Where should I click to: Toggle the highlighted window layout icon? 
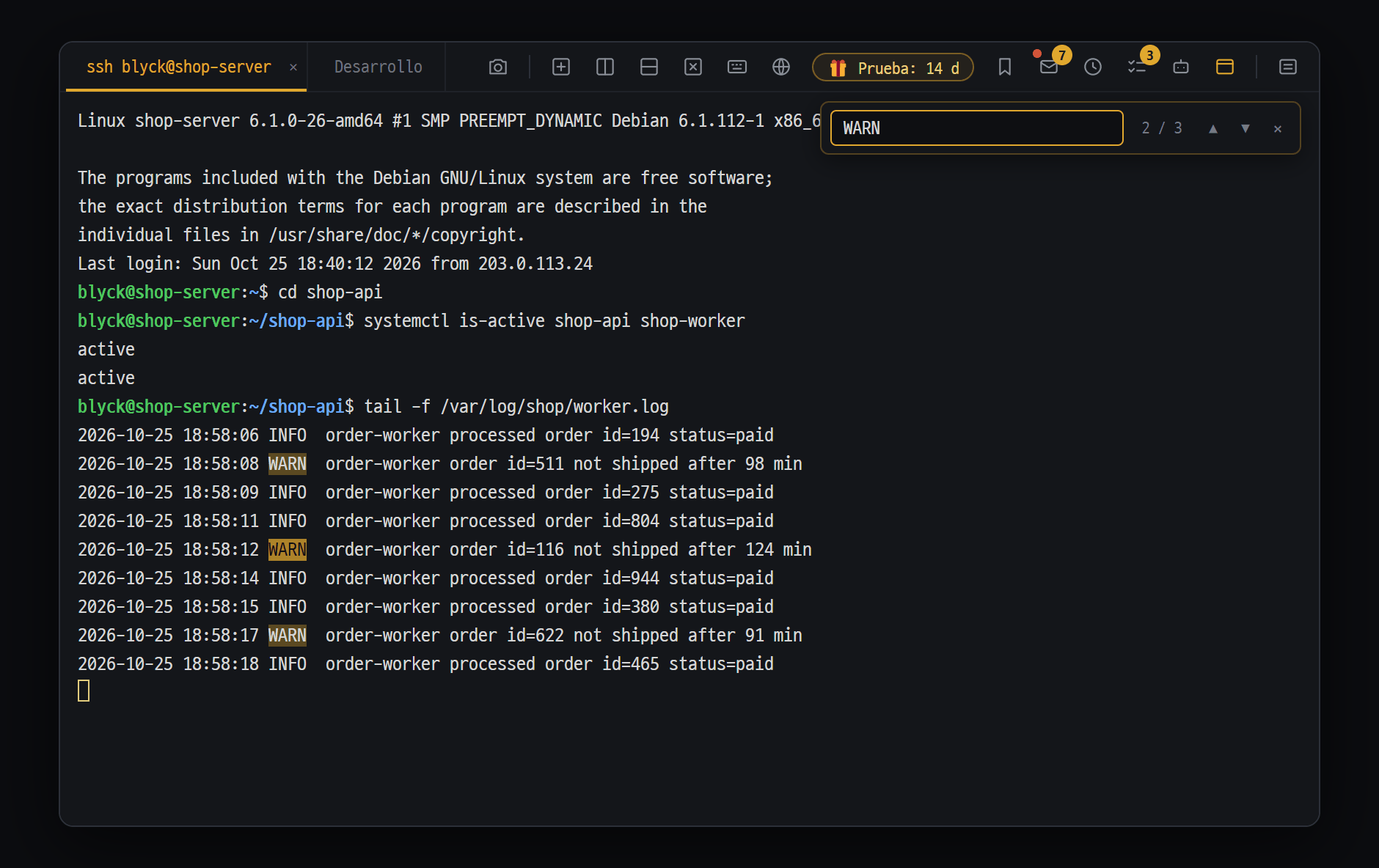point(1225,67)
